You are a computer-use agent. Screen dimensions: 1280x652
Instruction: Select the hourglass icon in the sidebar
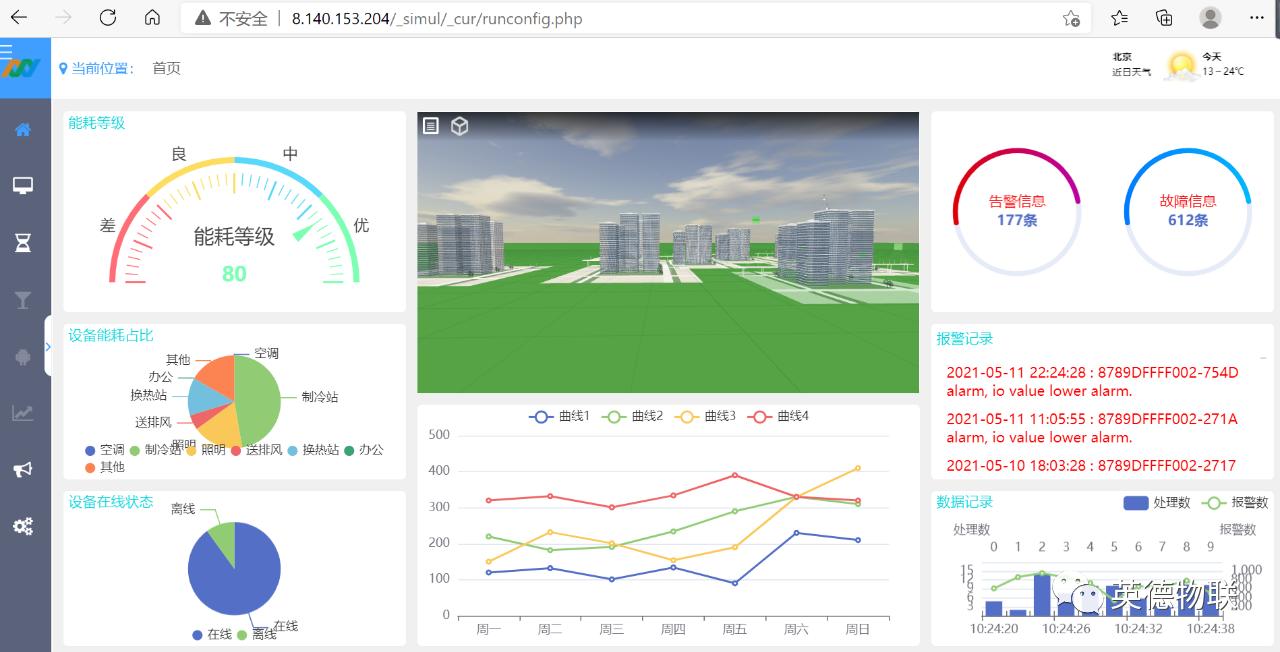coord(23,243)
